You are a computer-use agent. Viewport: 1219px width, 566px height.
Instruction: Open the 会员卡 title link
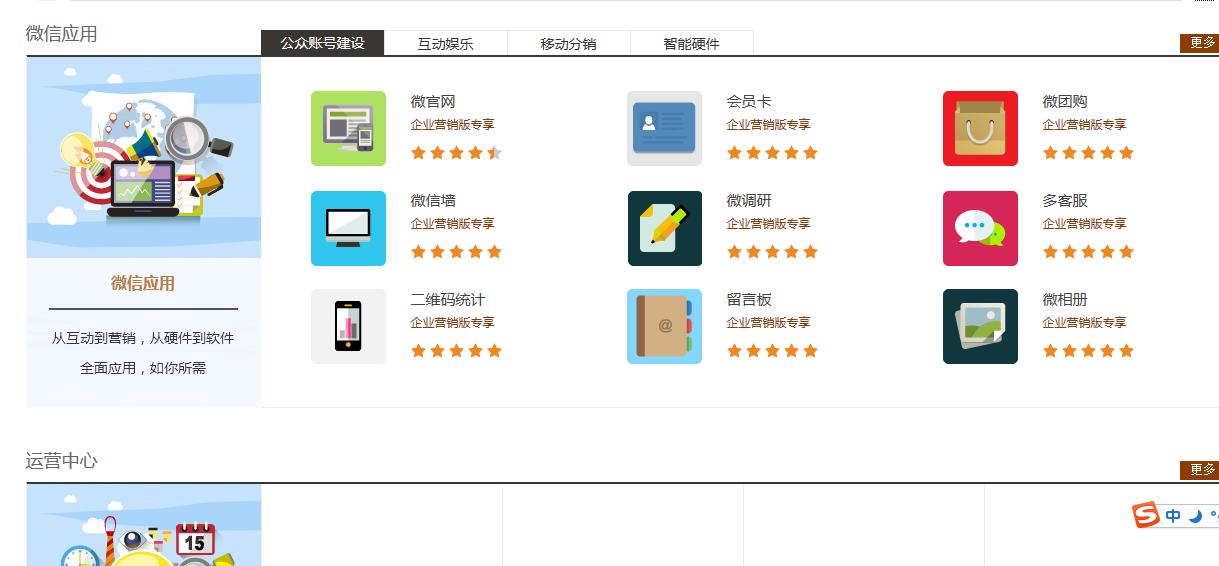(x=749, y=101)
